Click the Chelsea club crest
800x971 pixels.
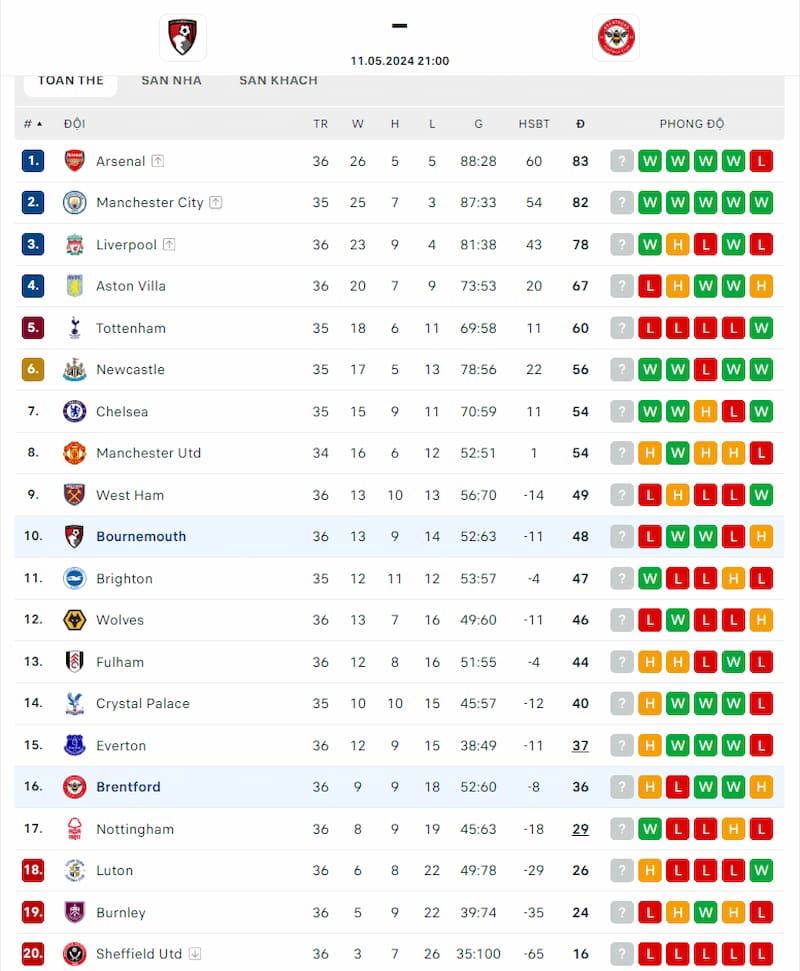click(75, 411)
